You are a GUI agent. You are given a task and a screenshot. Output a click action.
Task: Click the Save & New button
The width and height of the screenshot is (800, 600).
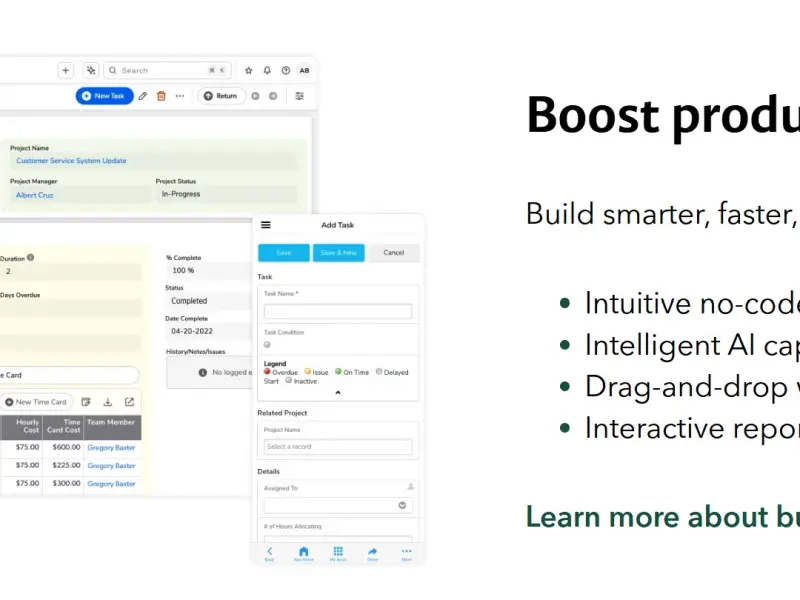point(339,253)
